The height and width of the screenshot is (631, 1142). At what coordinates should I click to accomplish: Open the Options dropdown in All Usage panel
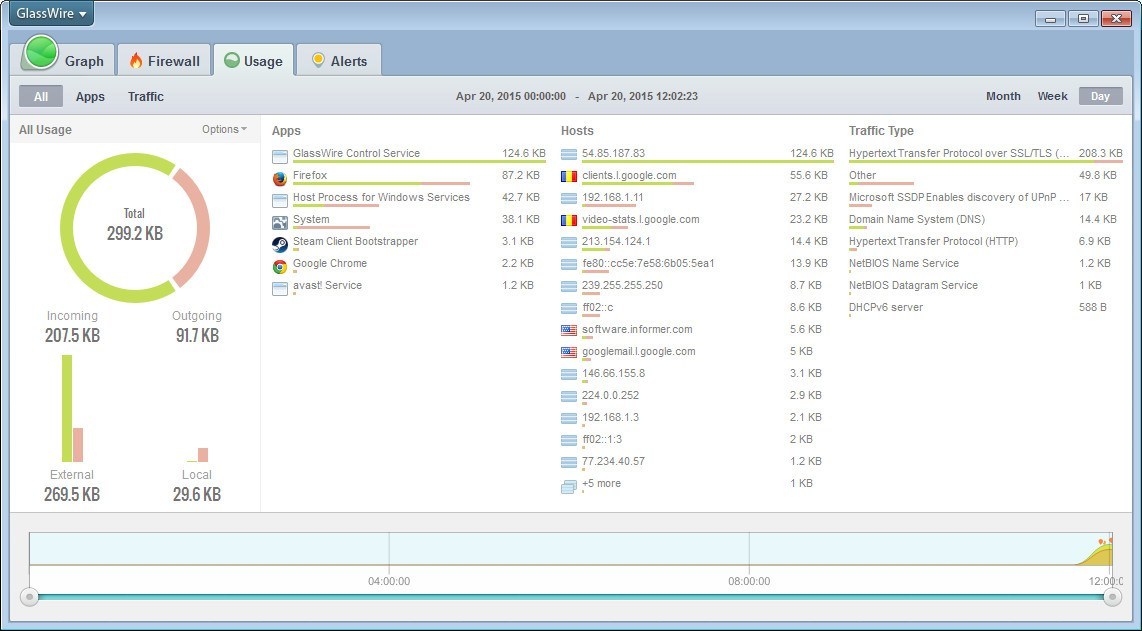(x=224, y=129)
